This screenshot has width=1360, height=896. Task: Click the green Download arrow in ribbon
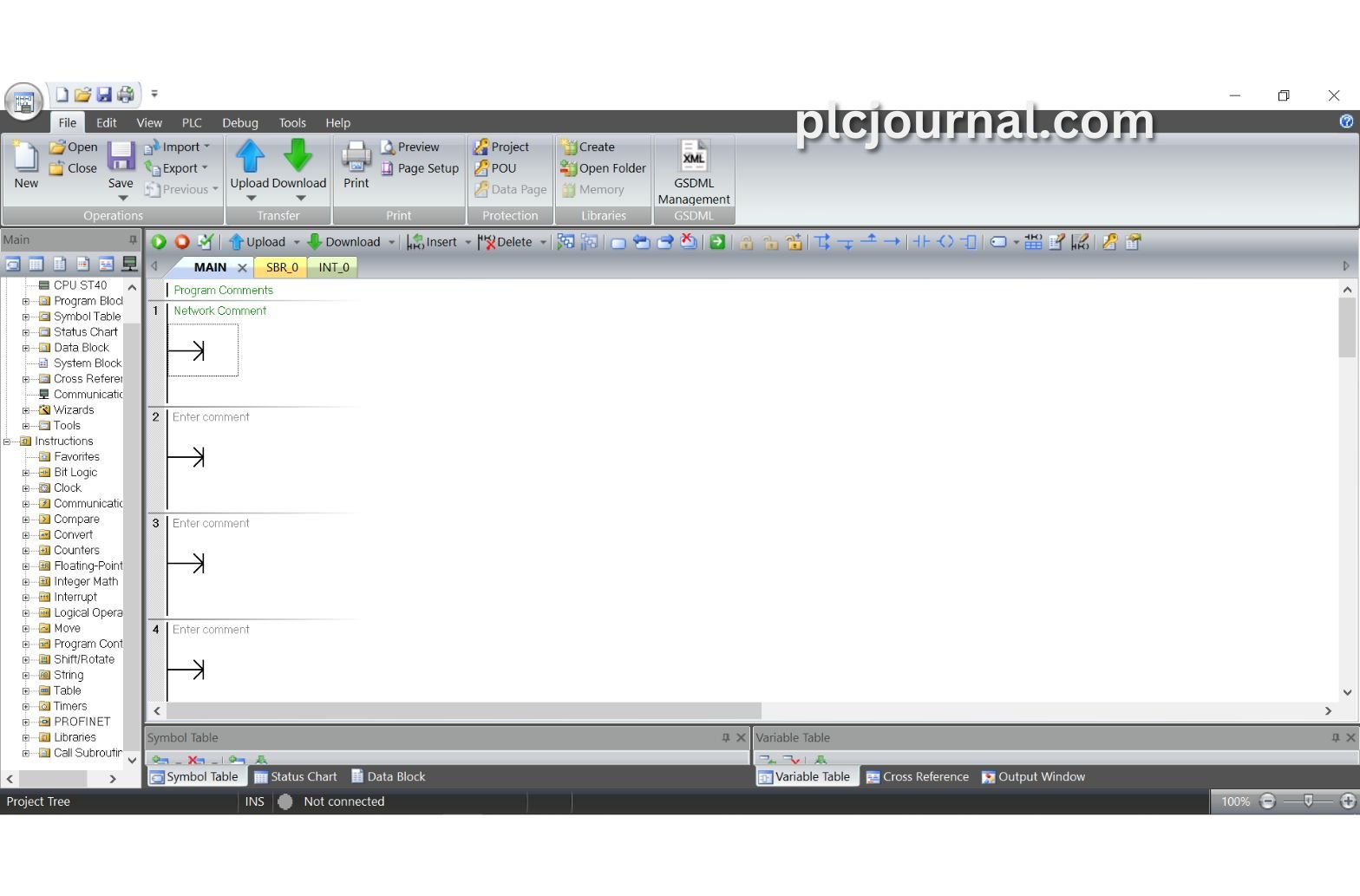pyautogui.click(x=297, y=155)
